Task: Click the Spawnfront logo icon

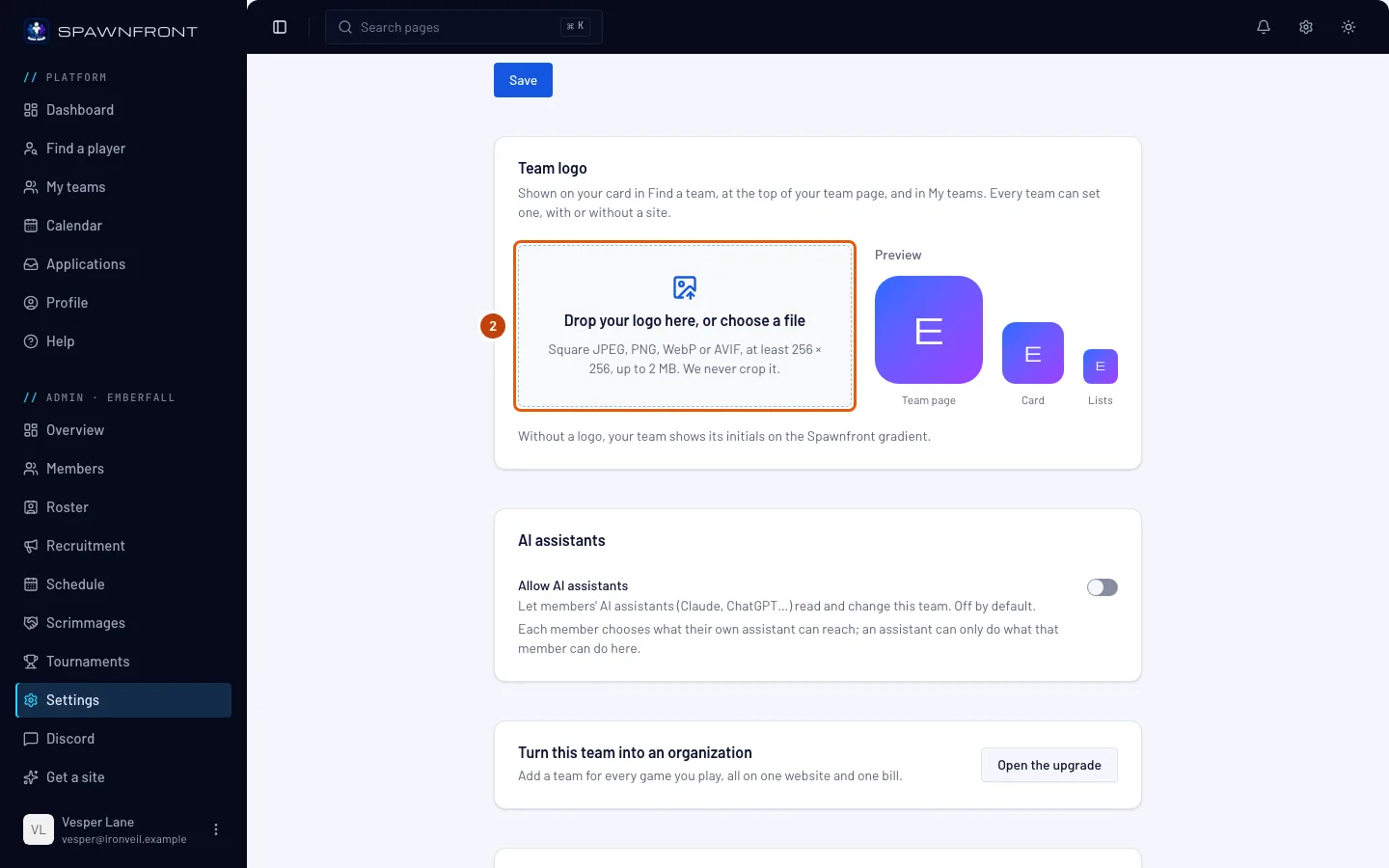Action: 37,31
